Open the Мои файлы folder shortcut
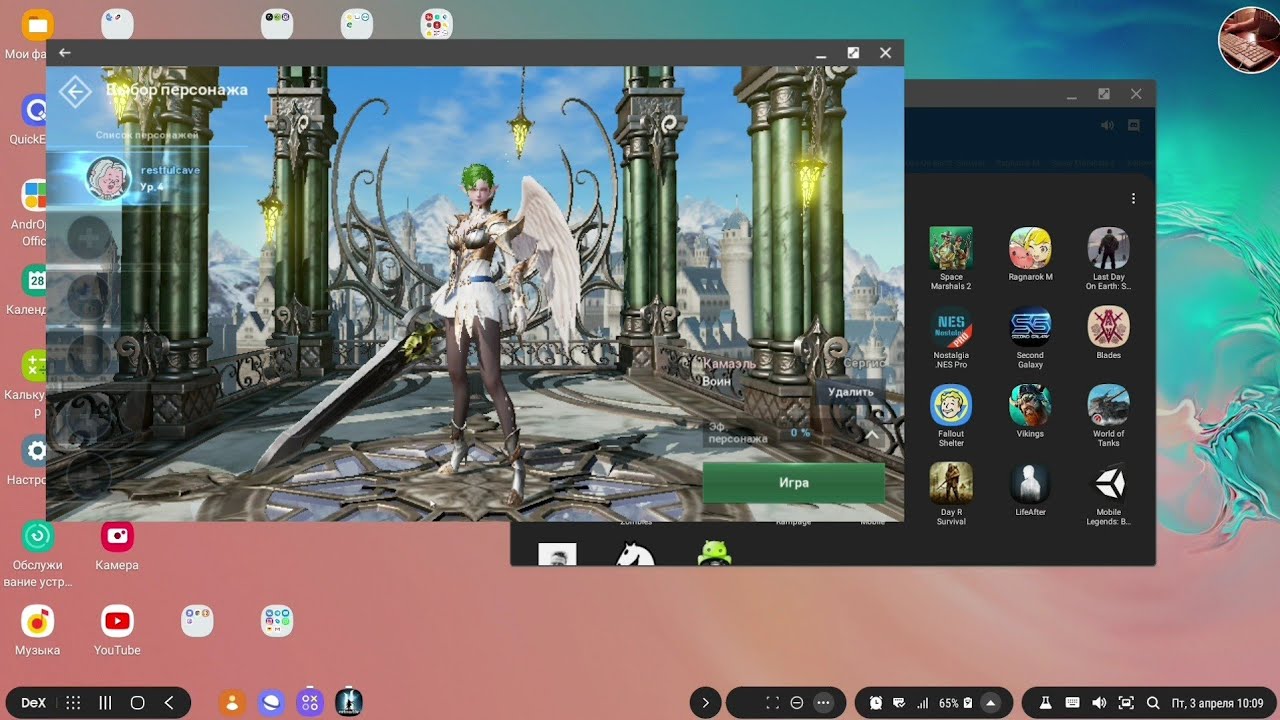This screenshot has width=1280, height=720. pos(35,33)
